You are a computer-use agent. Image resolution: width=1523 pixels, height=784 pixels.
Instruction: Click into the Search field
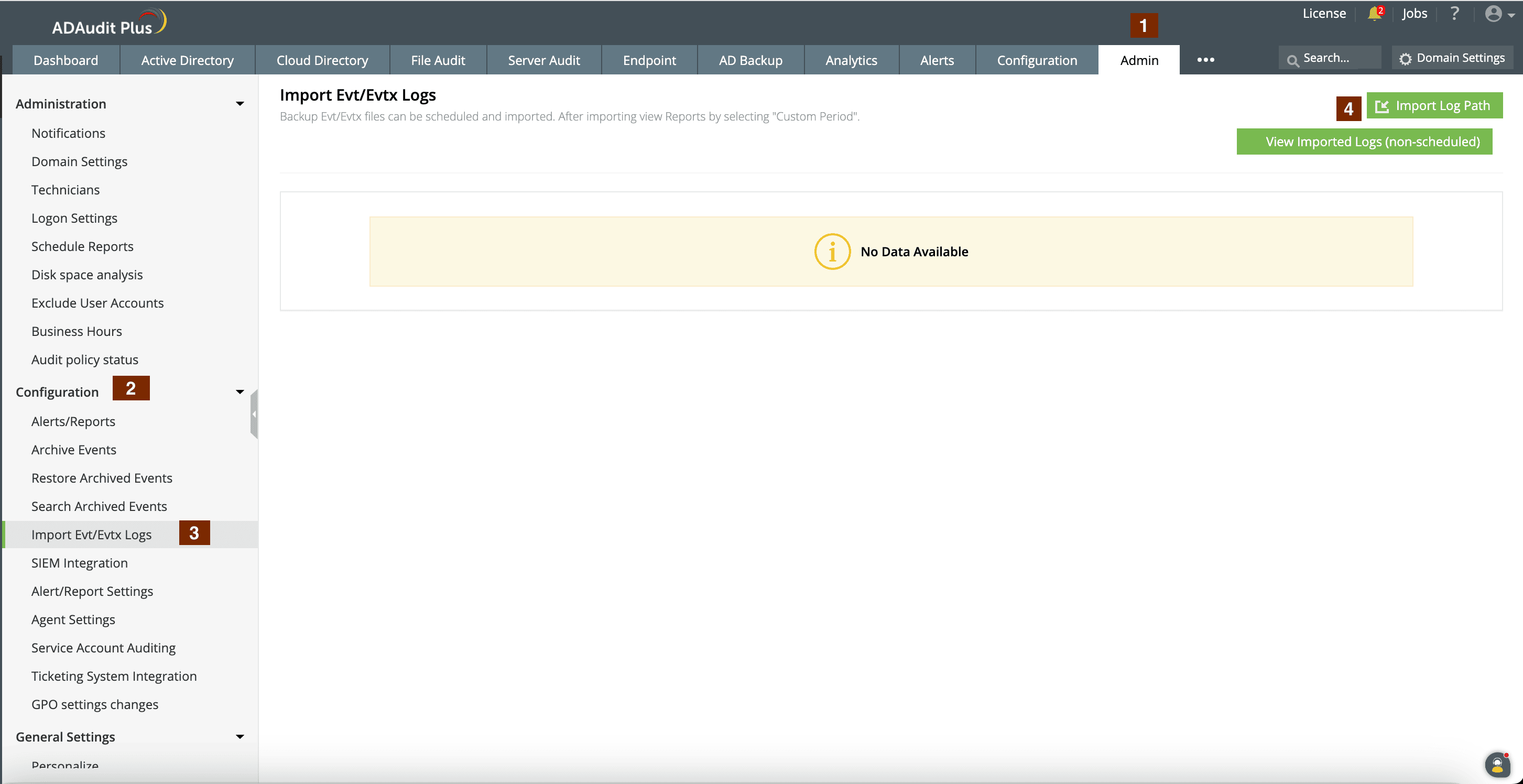[x=1337, y=58]
